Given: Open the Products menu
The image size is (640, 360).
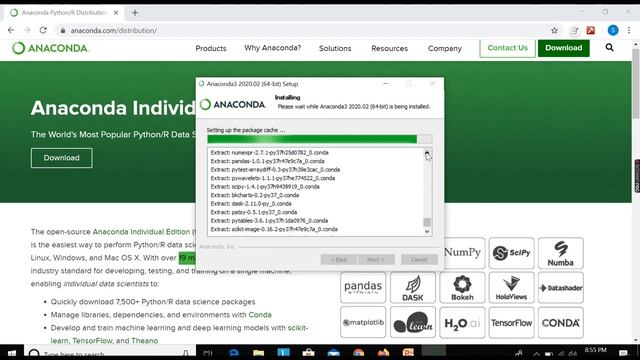Looking at the screenshot, I should pos(211,48).
